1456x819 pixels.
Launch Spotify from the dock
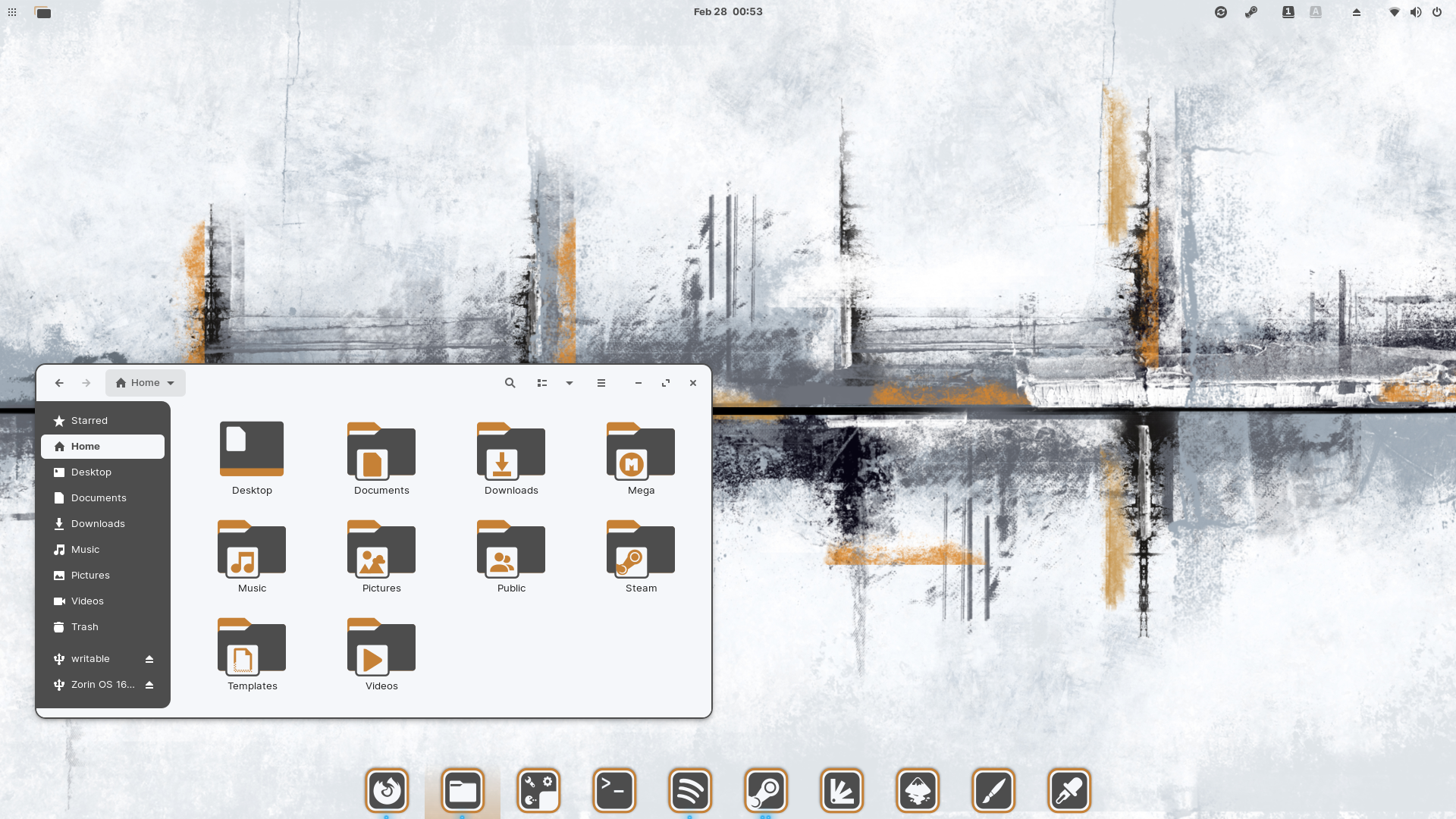point(690,790)
